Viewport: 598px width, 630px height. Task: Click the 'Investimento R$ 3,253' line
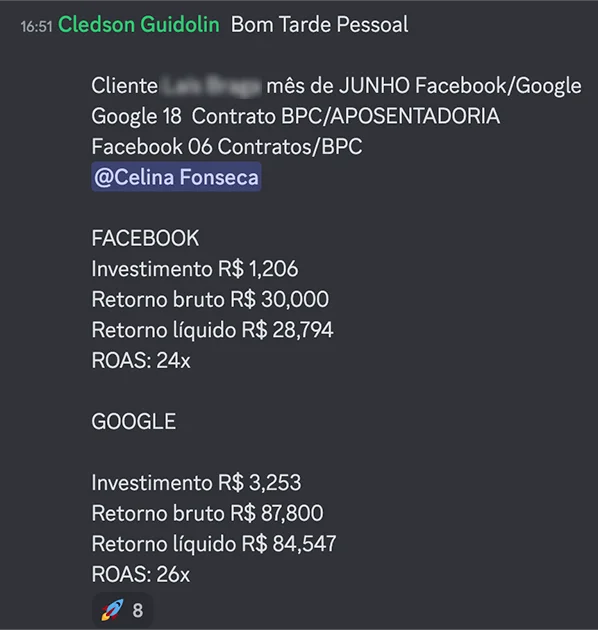pos(196,483)
